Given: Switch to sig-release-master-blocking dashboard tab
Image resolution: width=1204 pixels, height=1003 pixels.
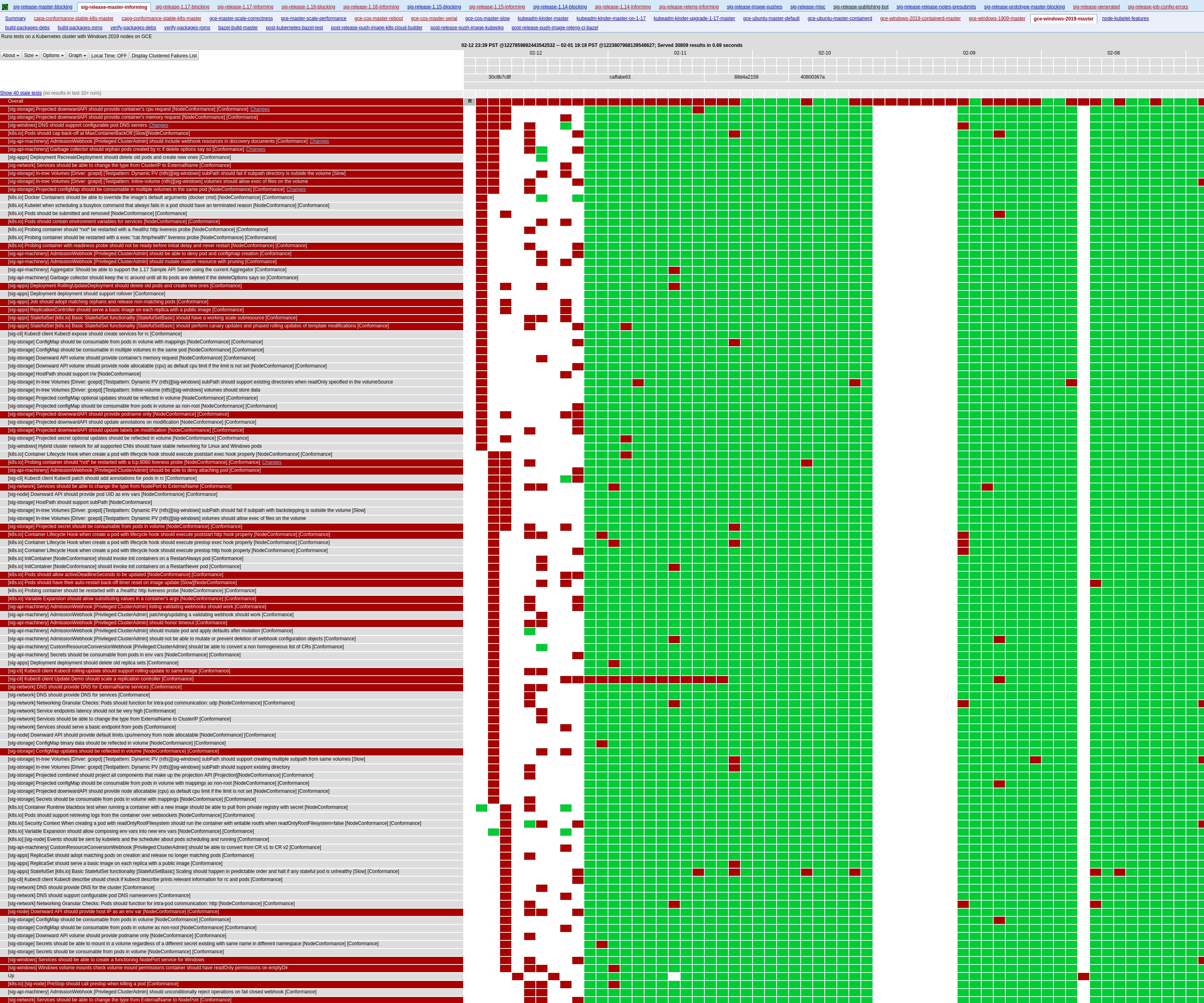Looking at the screenshot, I should click(x=43, y=7).
